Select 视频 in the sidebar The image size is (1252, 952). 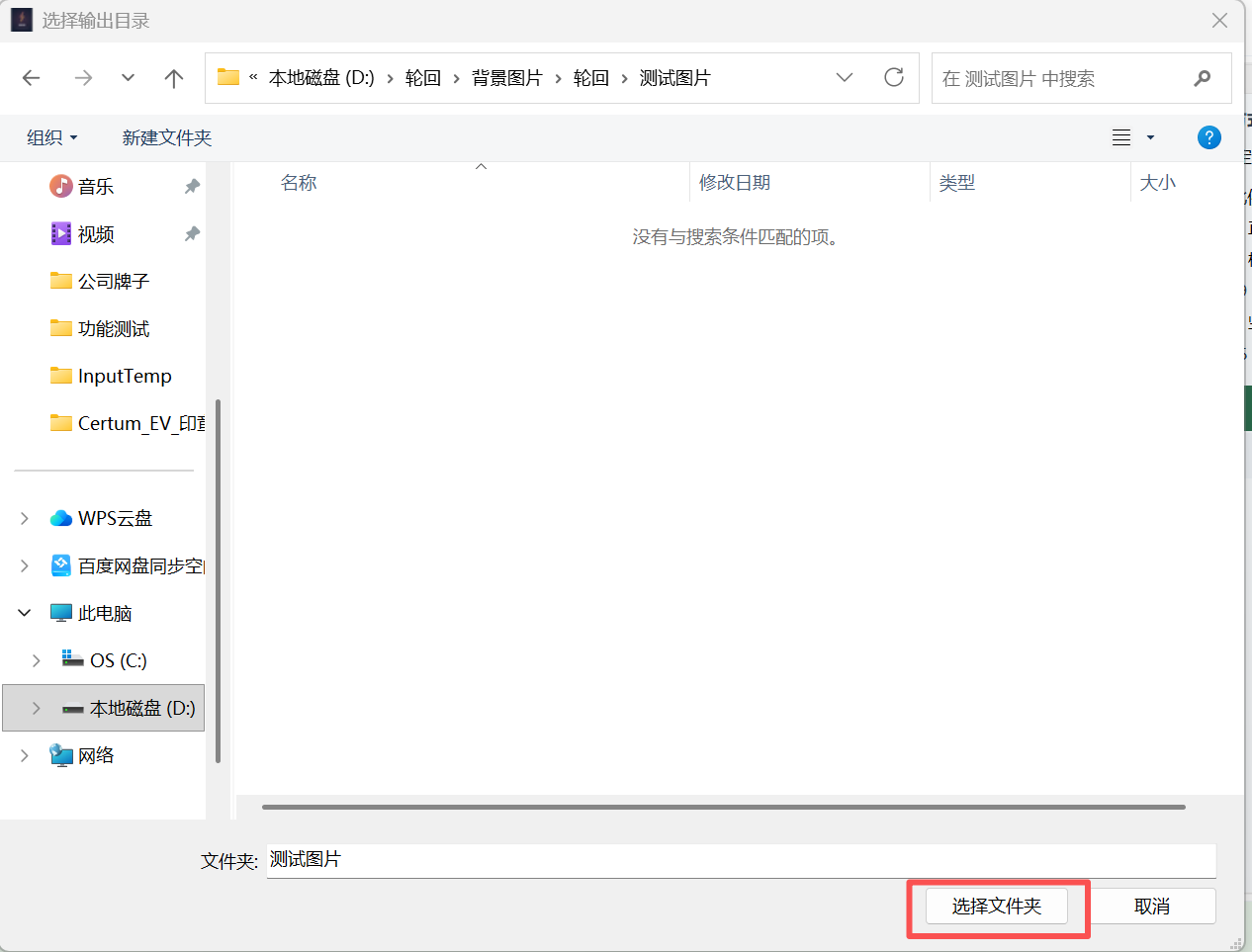click(96, 233)
